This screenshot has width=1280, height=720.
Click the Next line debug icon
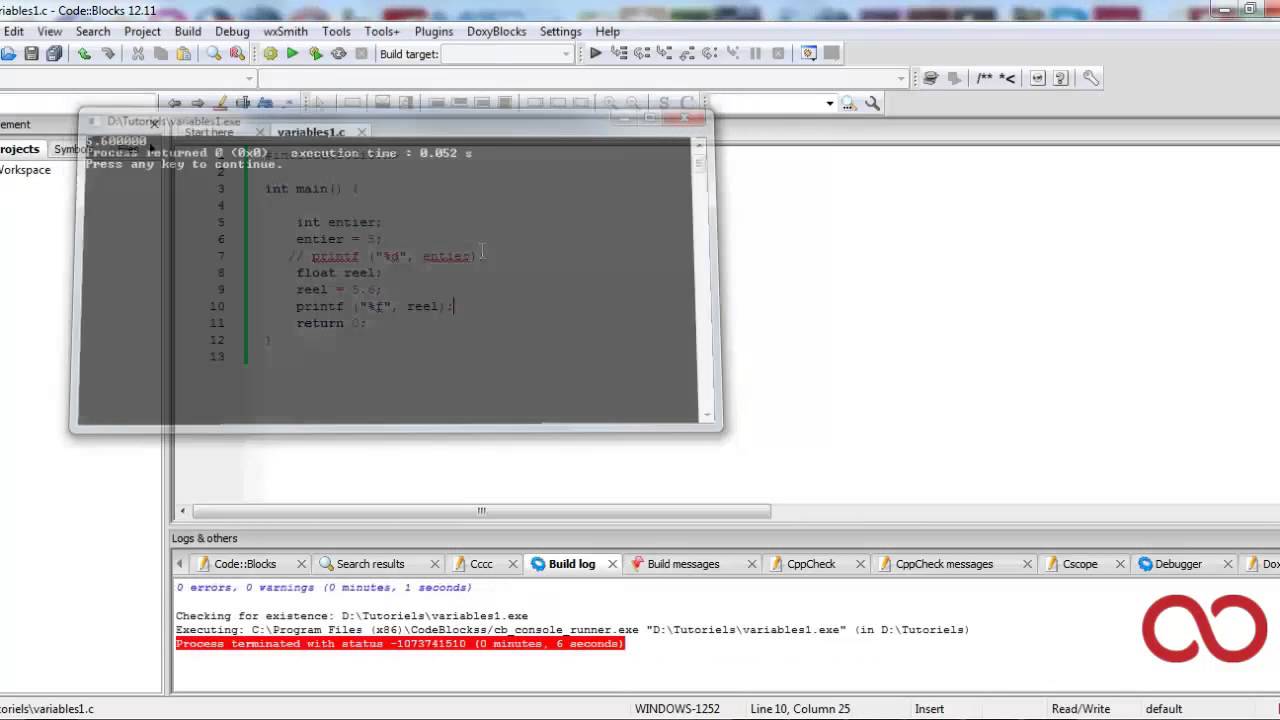pyautogui.click(x=642, y=54)
